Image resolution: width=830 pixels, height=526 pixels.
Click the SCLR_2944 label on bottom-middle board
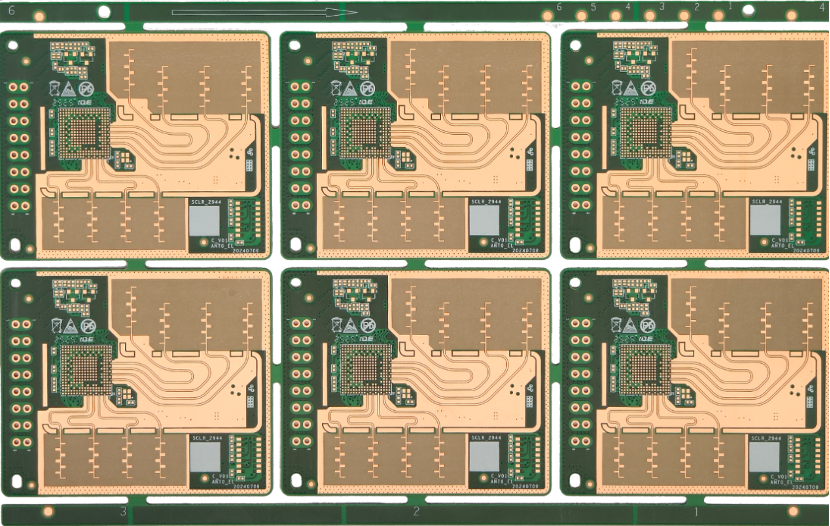pos(486,438)
